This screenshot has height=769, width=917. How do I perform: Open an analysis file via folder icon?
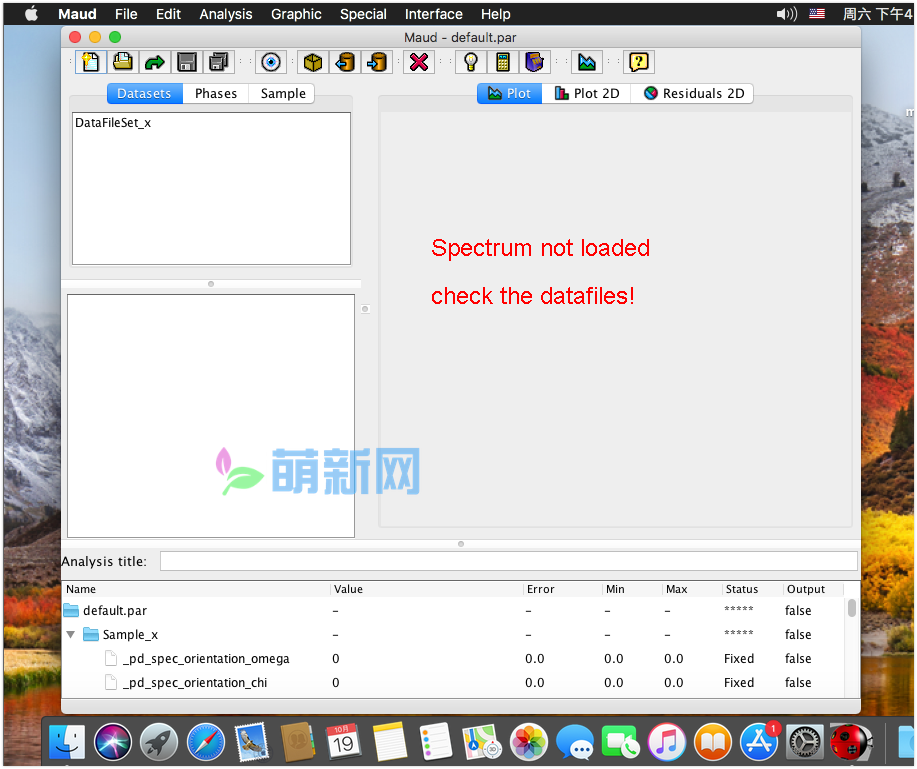pyautogui.click(x=123, y=62)
